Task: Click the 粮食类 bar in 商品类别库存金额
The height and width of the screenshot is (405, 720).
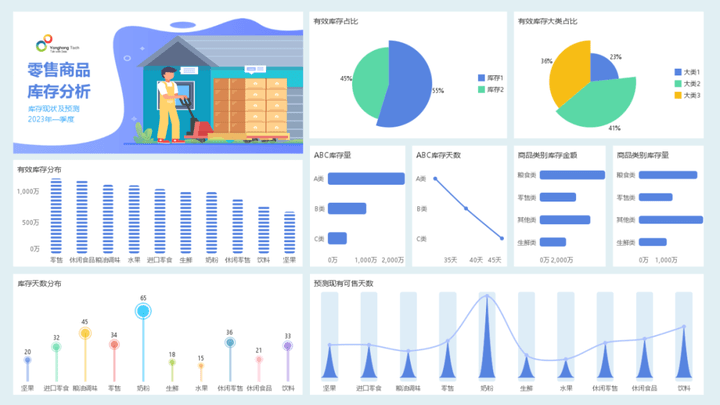Action: [x=572, y=175]
